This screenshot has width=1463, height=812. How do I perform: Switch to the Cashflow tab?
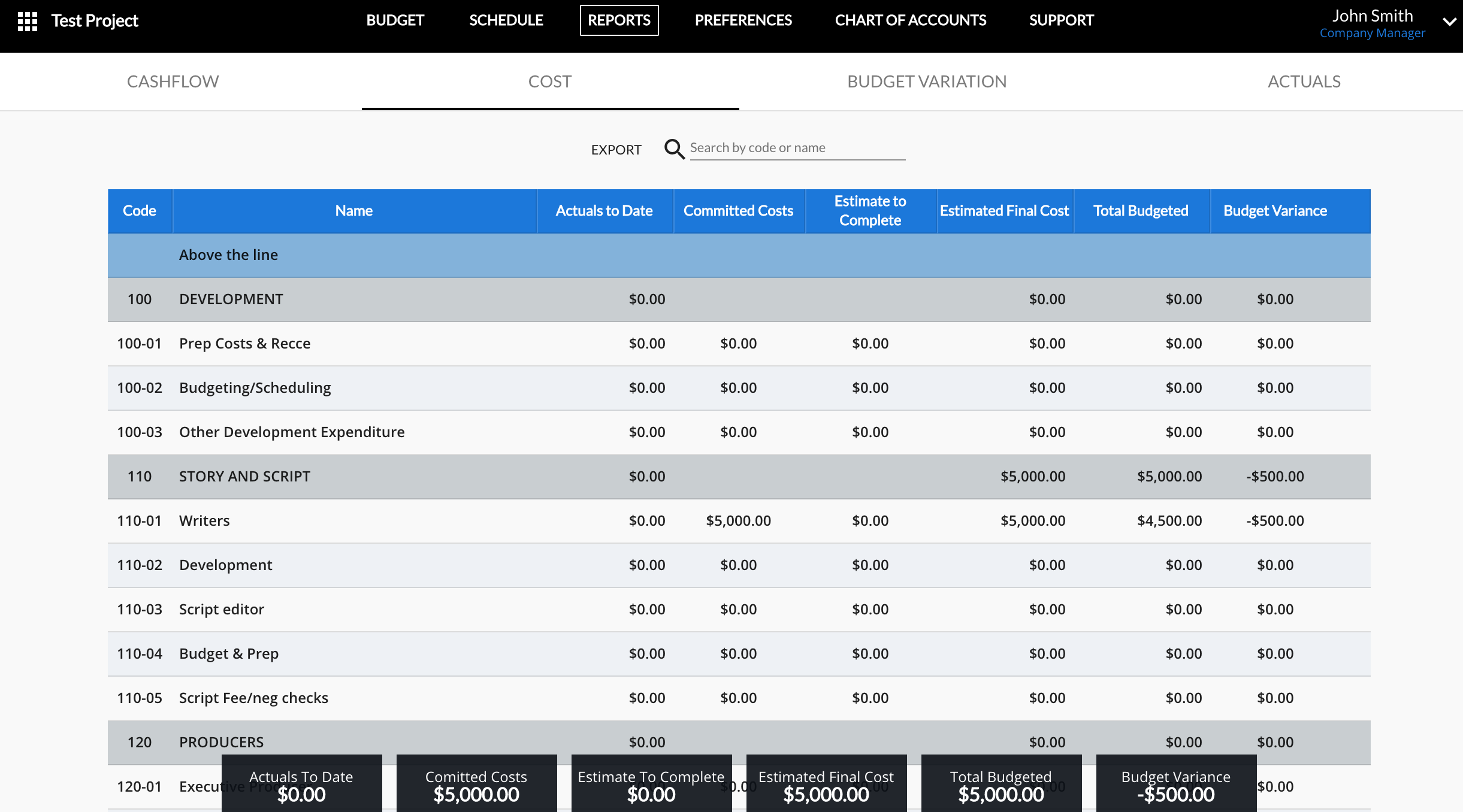click(173, 81)
